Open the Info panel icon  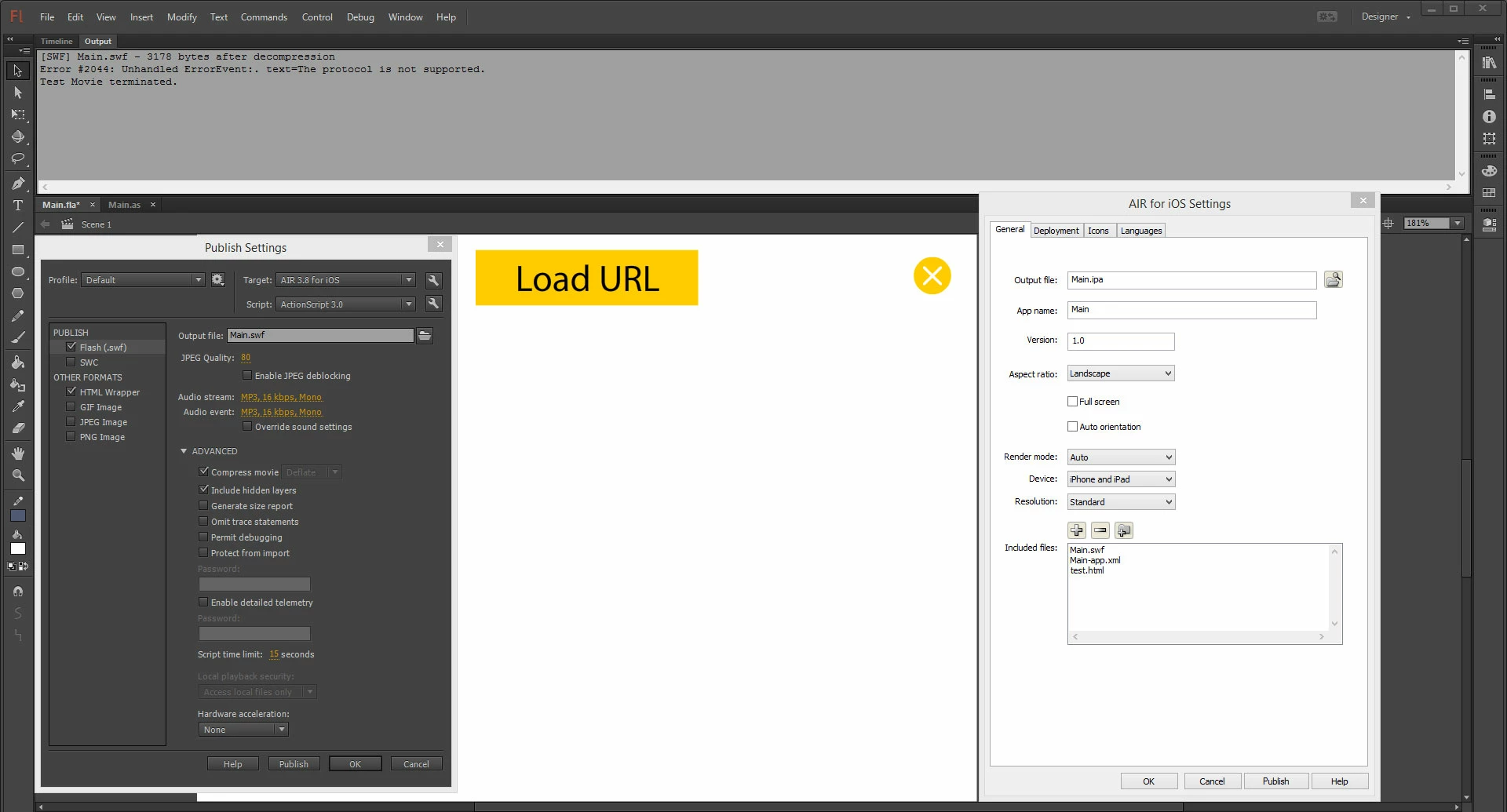point(1489,116)
